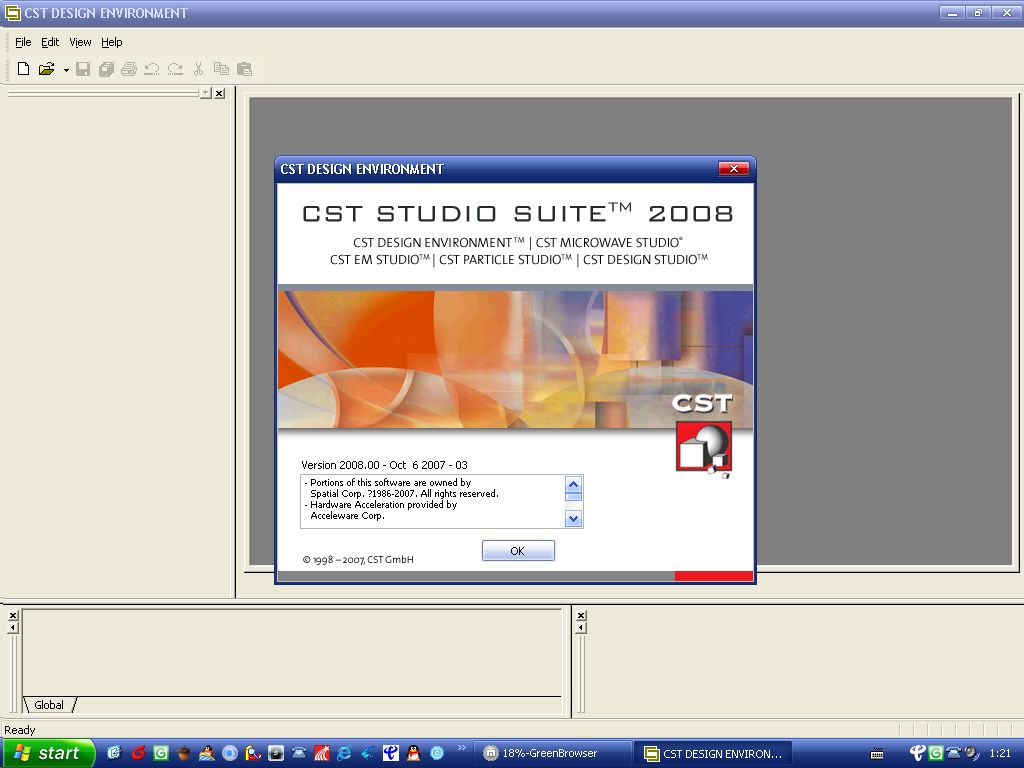Image resolution: width=1024 pixels, height=768 pixels.
Task: Close the CST about dialog with red X
Action: pyautogui.click(x=733, y=168)
